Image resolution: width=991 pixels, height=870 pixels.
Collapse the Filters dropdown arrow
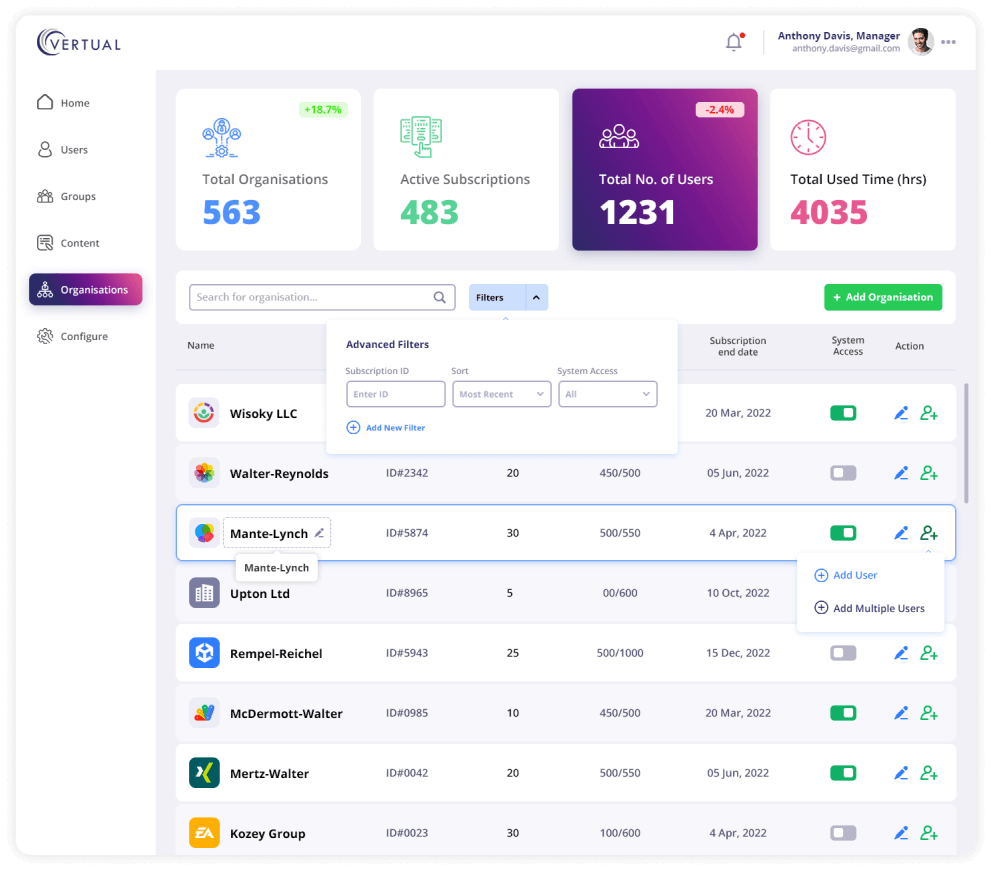[x=536, y=297]
